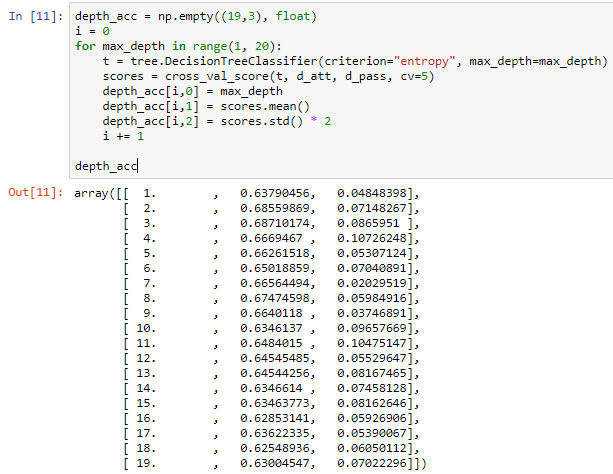The height and width of the screenshot is (474, 613).
Task: Click the 'i = 0' code line
Action: [92, 31]
